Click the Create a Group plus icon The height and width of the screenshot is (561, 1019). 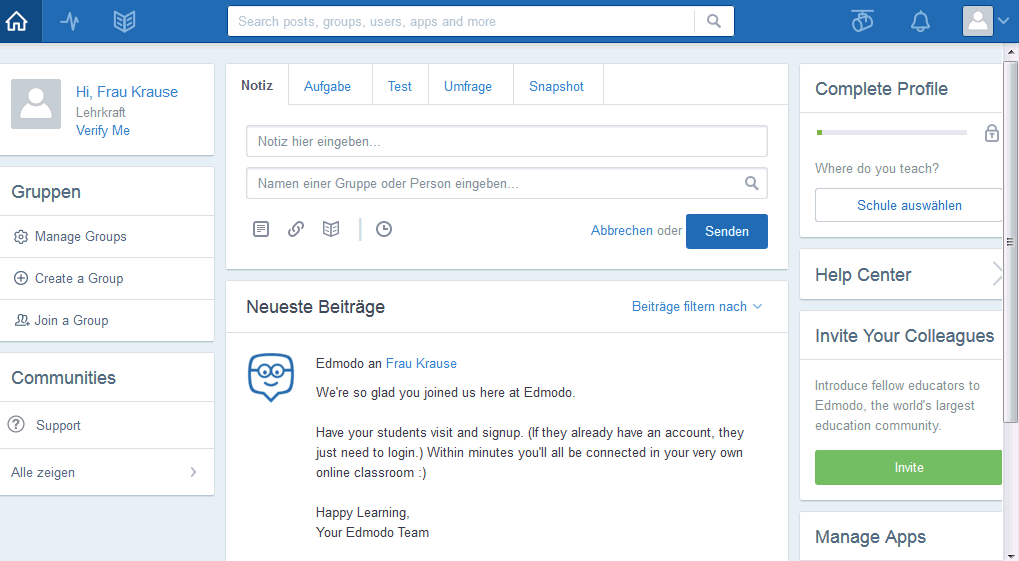pyautogui.click(x=21, y=278)
